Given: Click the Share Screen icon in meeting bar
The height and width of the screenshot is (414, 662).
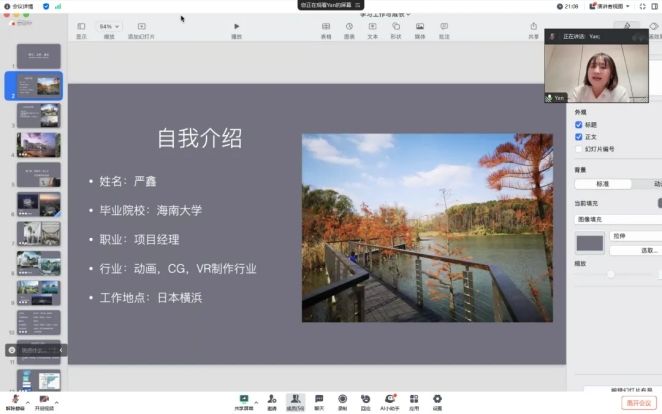Looking at the screenshot, I should click(244, 399).
